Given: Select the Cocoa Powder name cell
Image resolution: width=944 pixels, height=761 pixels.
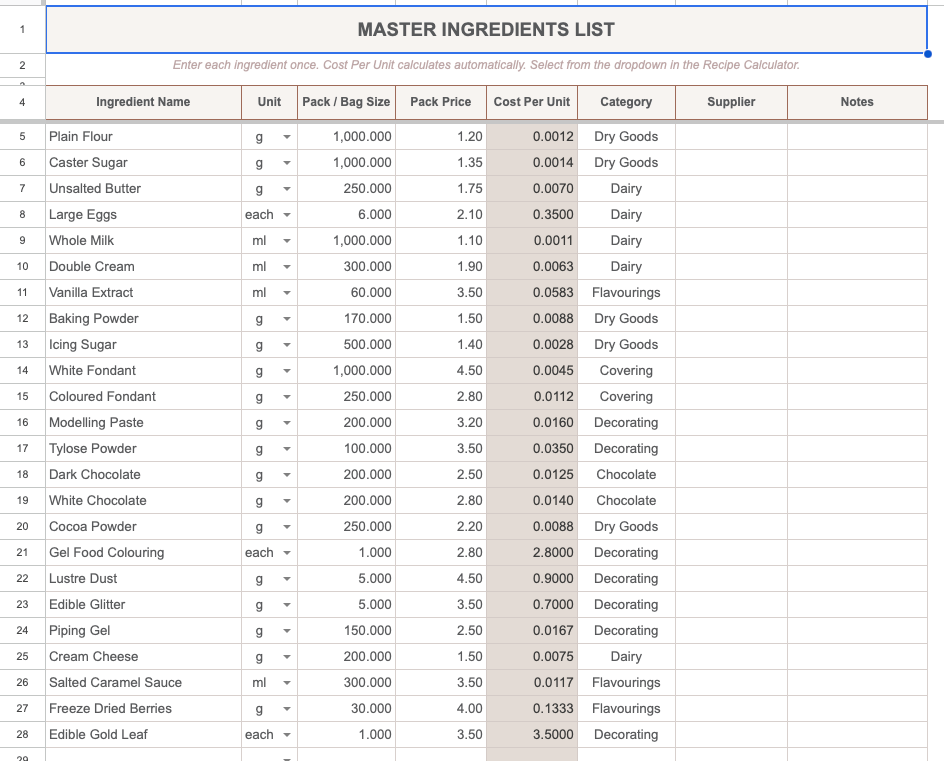Looking at the screenshot, I should click(143, 527).
